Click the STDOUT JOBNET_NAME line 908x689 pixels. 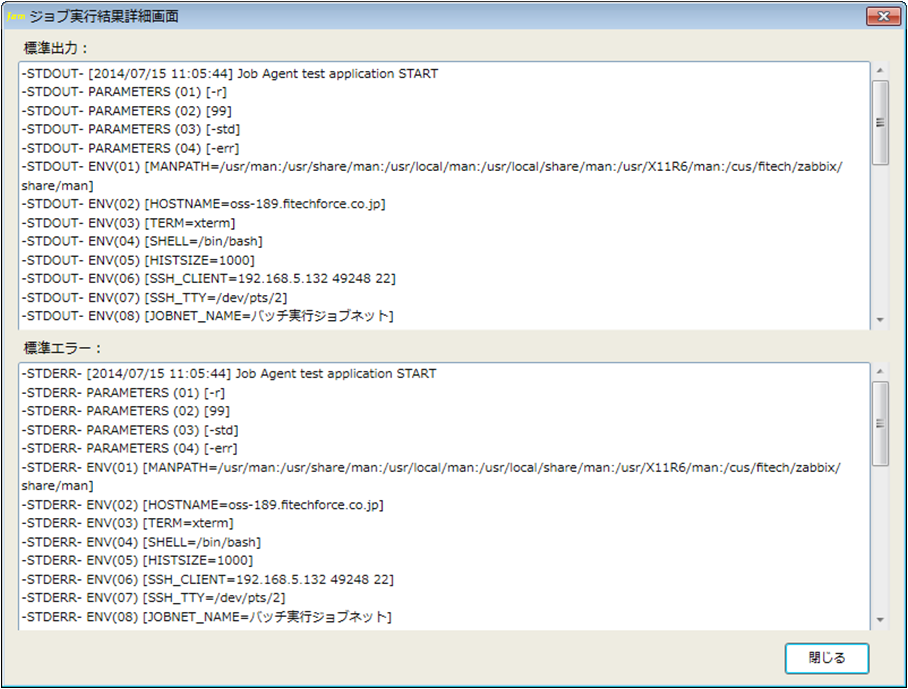[208, 316]
